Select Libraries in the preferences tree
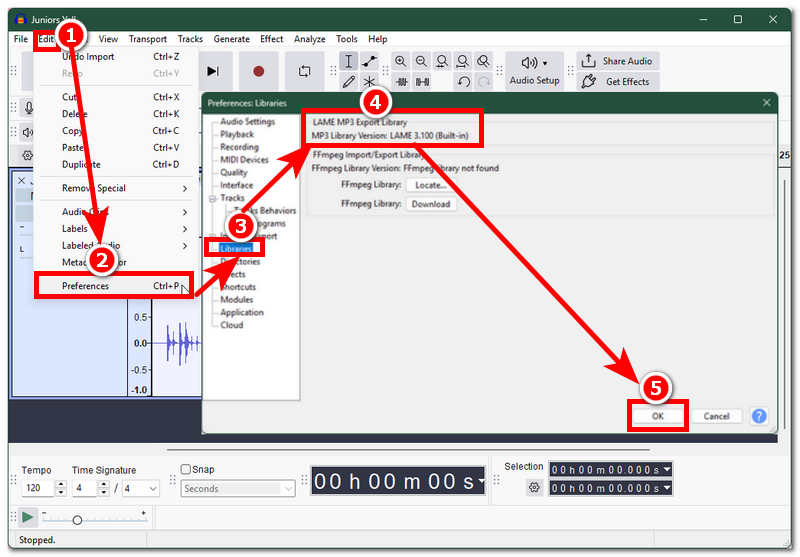Viewport: 800px width, 557px height. pyautogui.click(x=236, y=248)
